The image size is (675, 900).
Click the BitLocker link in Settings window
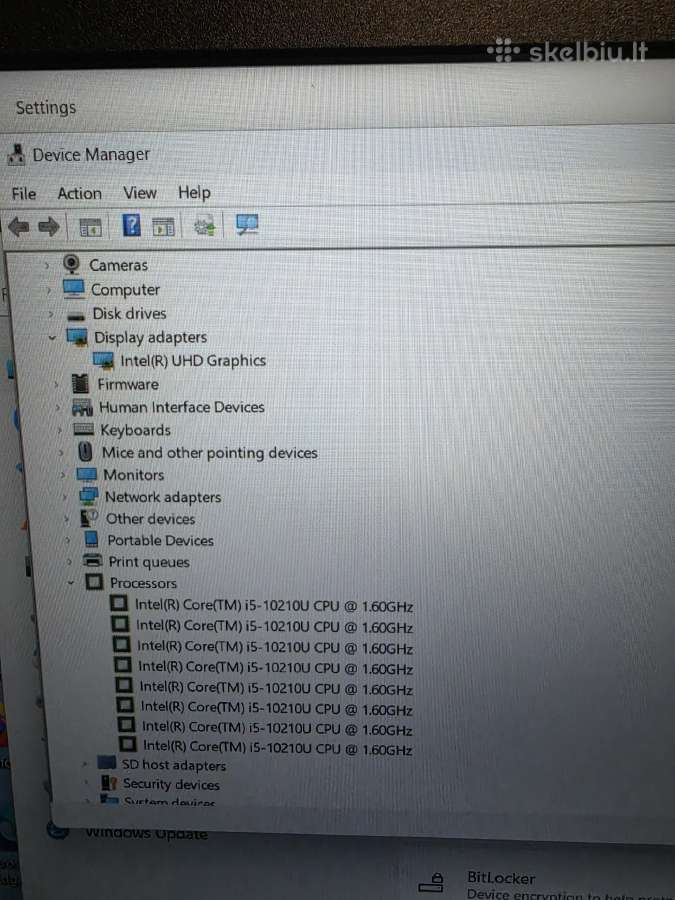coord(501,878)
